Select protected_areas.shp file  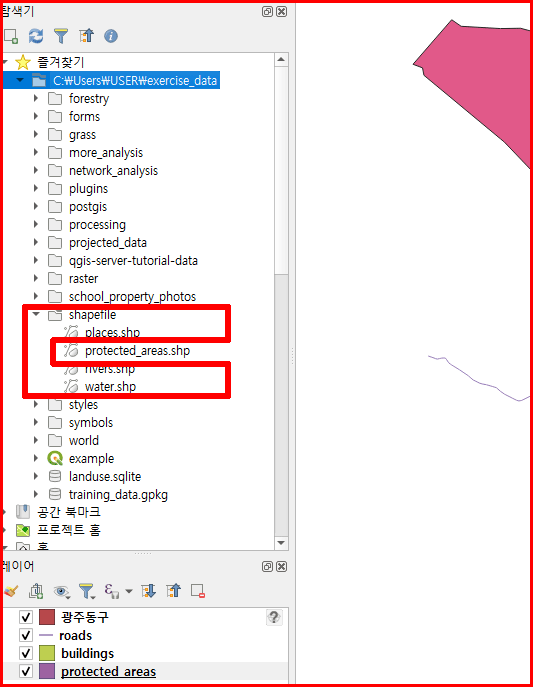point(138,351)
